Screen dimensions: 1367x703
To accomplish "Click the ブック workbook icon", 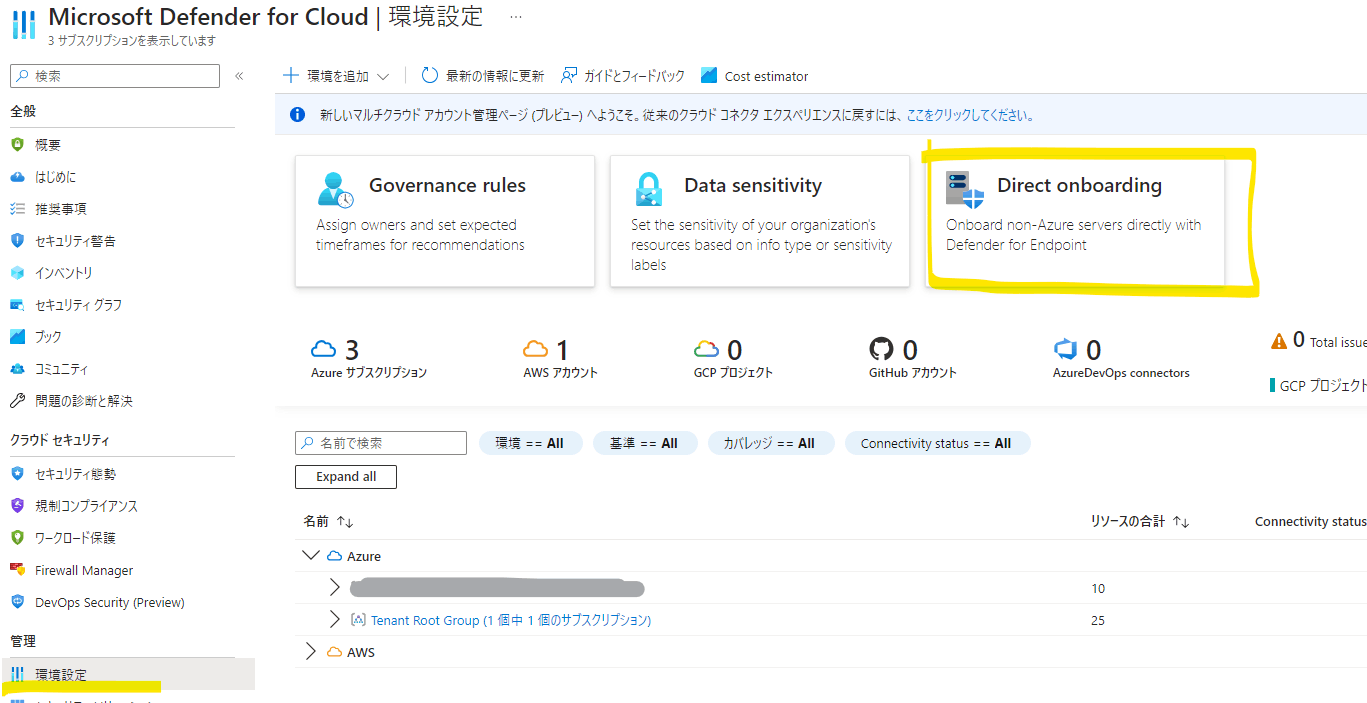I will click(x=17, y=337).
